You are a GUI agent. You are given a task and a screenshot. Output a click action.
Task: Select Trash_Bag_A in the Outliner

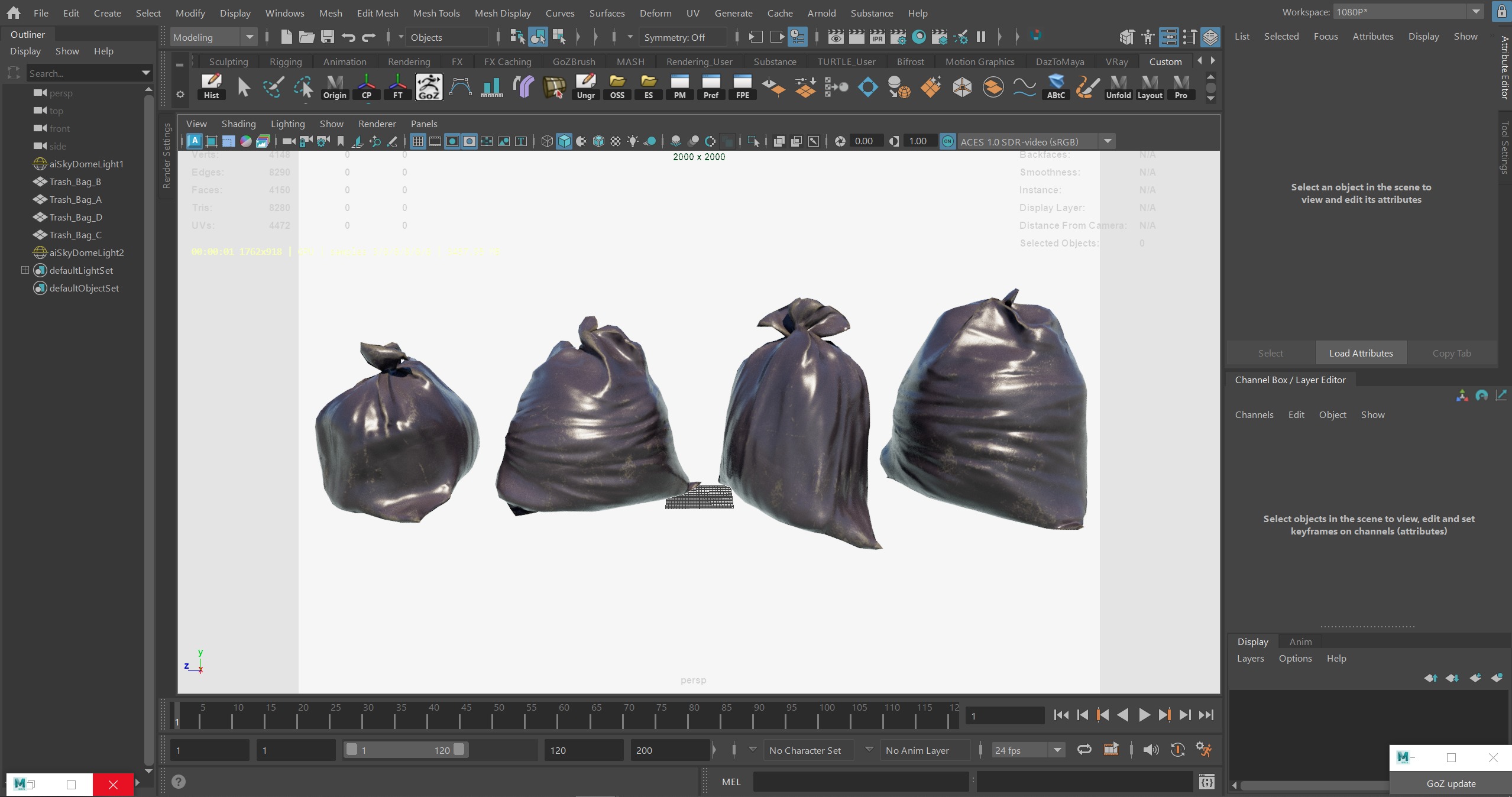click(x=76, y=199)
